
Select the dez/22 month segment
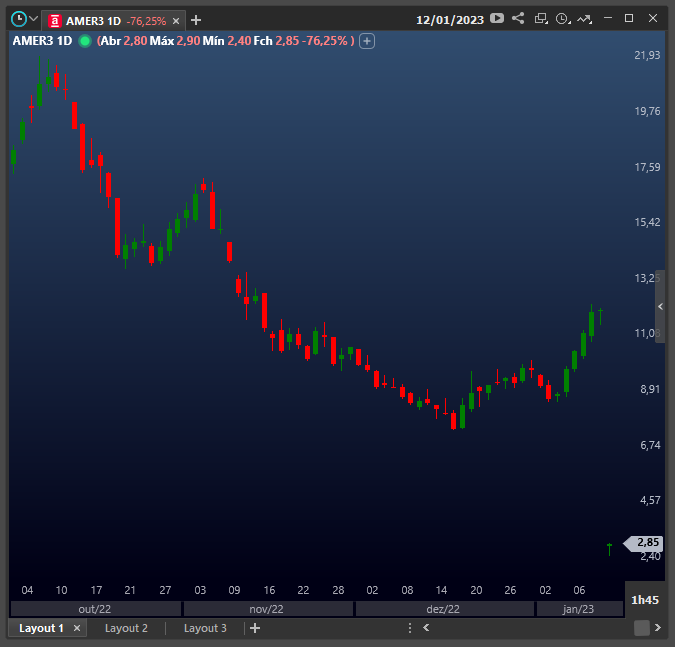tap(444, 609)
